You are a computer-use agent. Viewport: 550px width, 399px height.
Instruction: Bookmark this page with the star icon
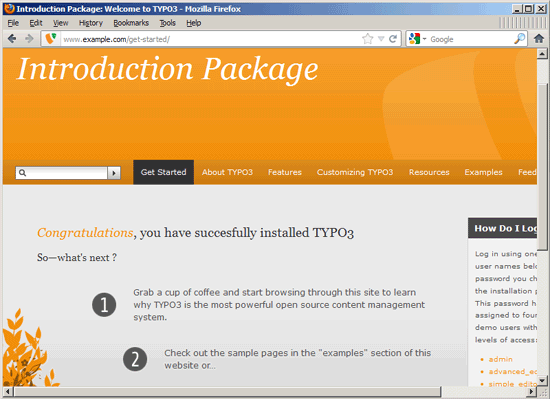pyautogui.click(x=367, y=39)
